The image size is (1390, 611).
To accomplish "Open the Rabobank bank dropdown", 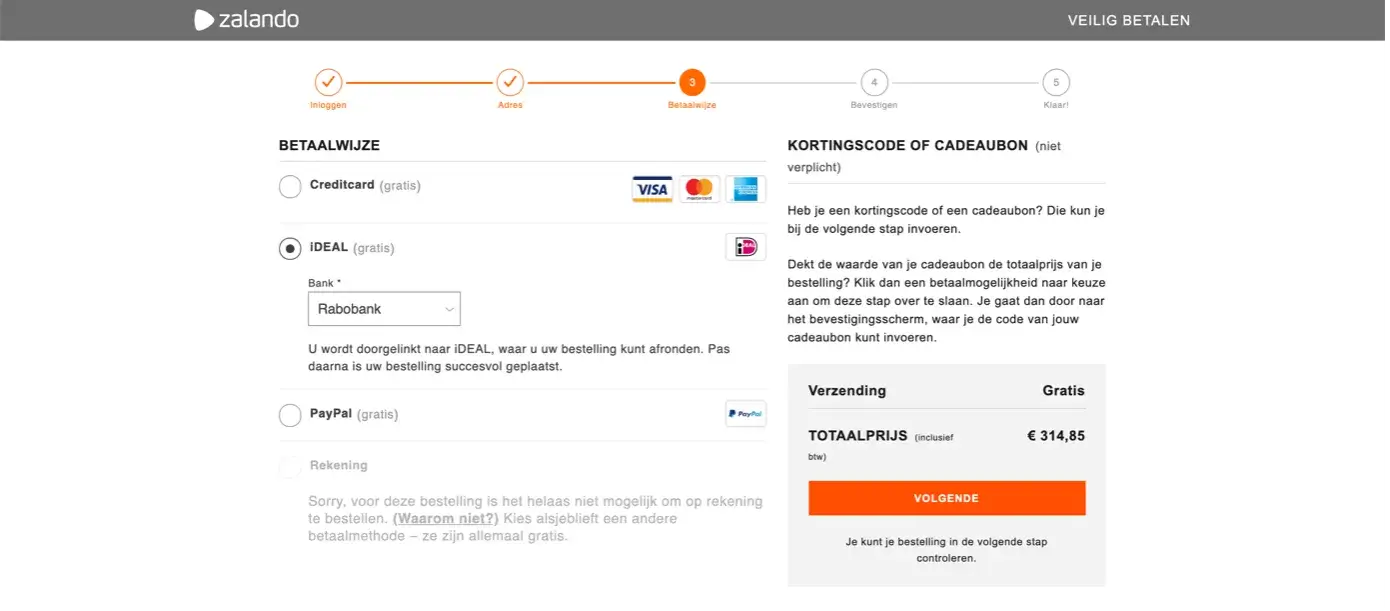I will point(383,309).
